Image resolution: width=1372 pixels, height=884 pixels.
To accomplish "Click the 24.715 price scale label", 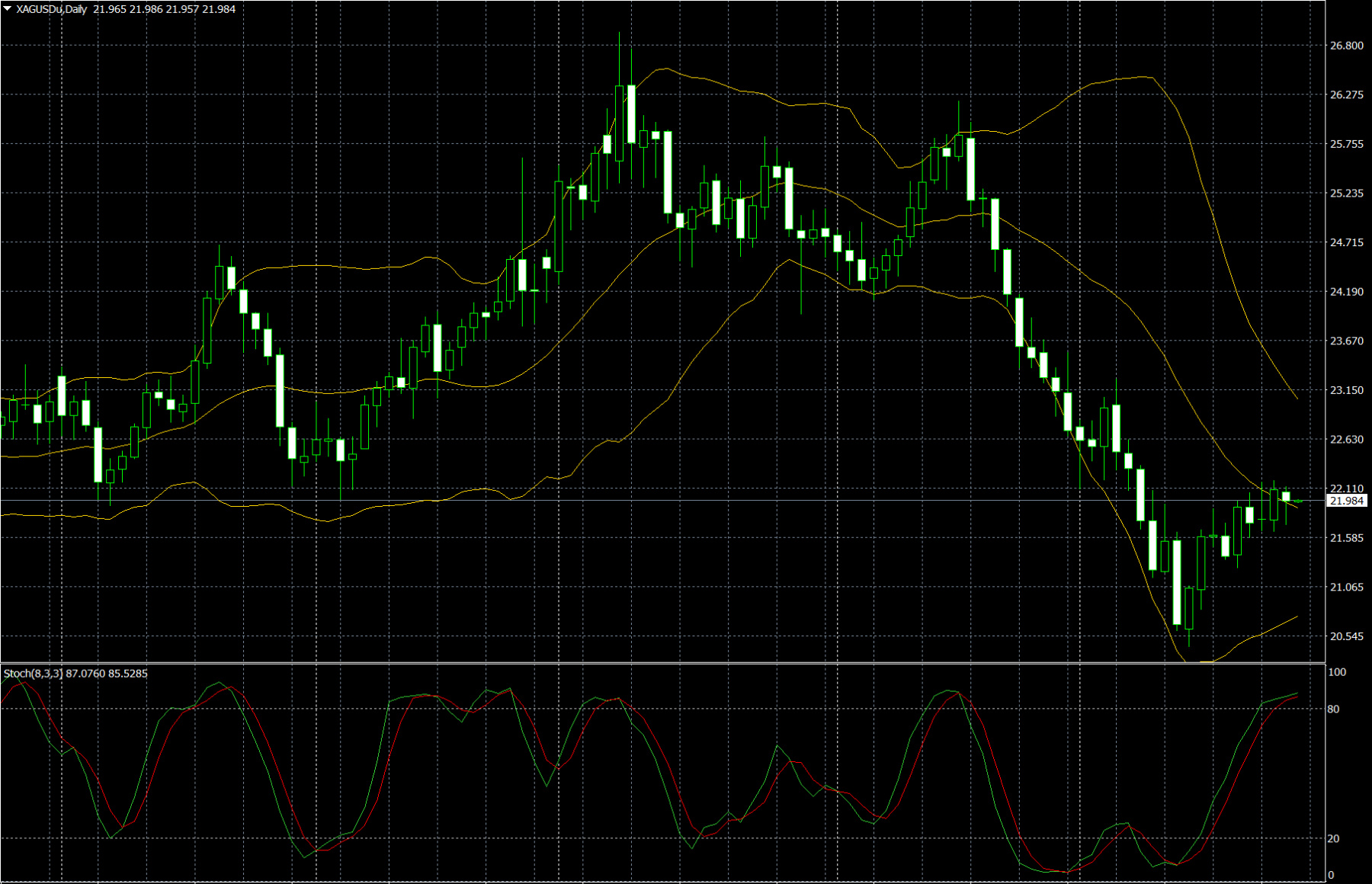I will coord(1347,242).
